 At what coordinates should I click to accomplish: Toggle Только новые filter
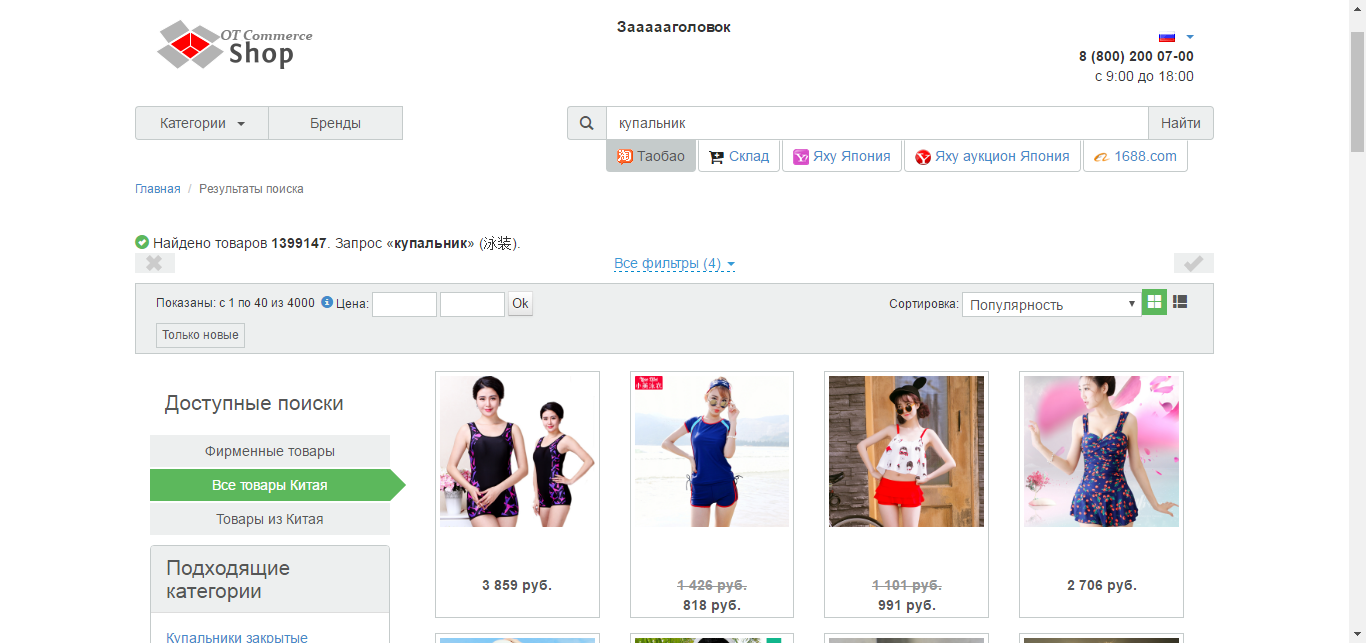coord(200,335)
